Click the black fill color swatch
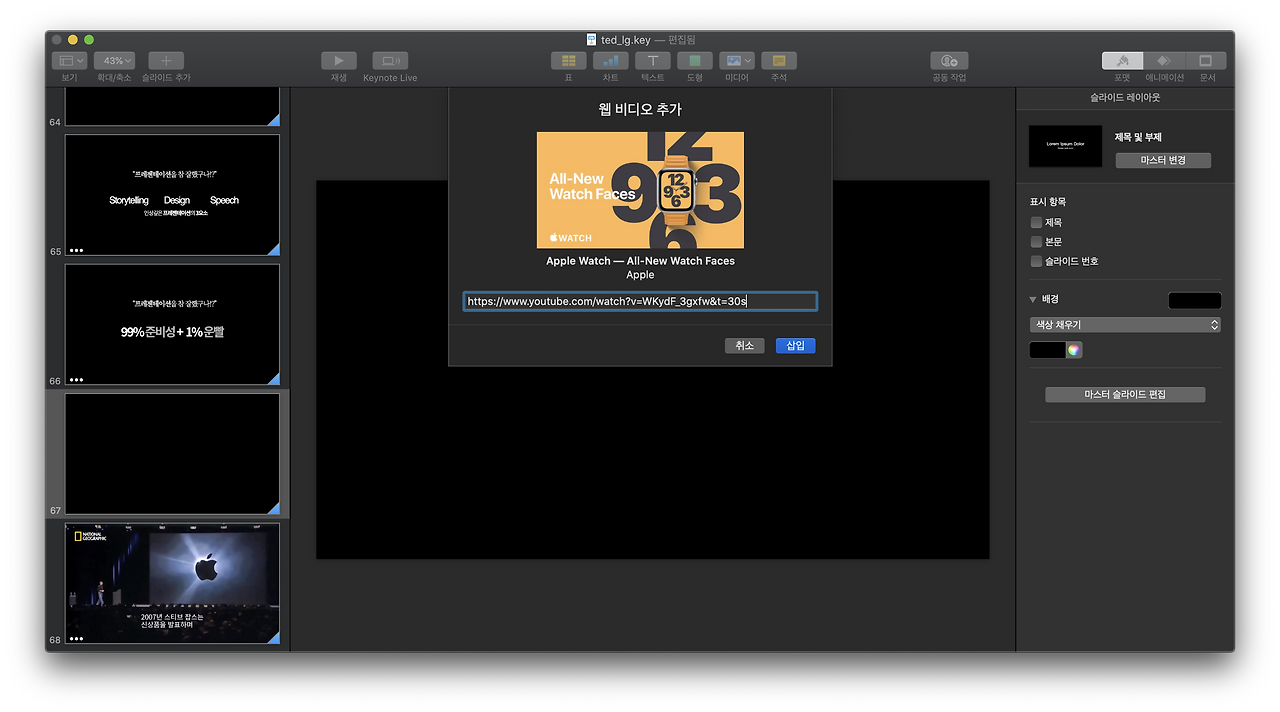Screen dimensions: 1280x712 pos(1047,350)
